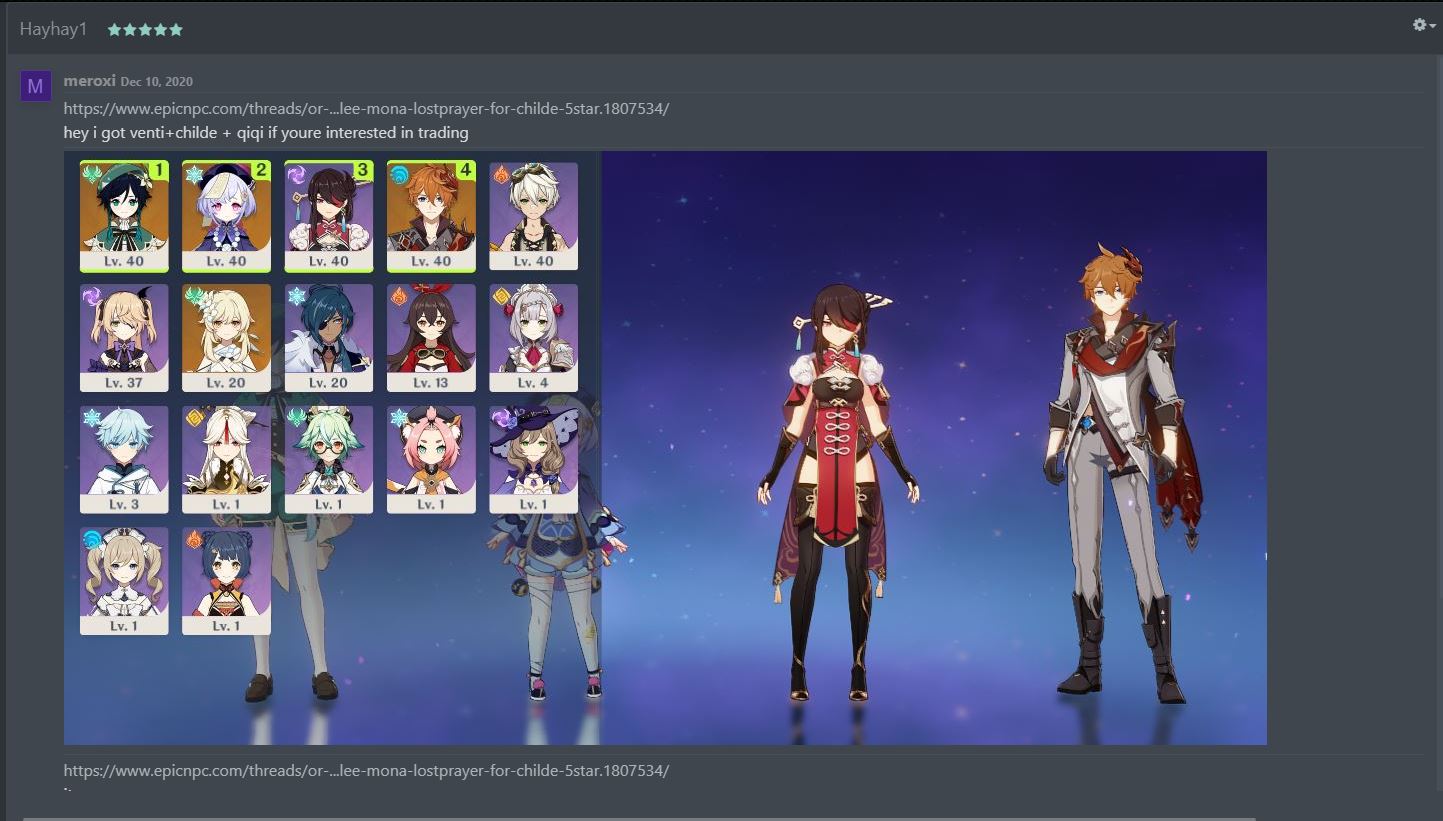Open the epicnpc thread link above the message
The image size is (1443, 821).
click(x=366, y=108)
